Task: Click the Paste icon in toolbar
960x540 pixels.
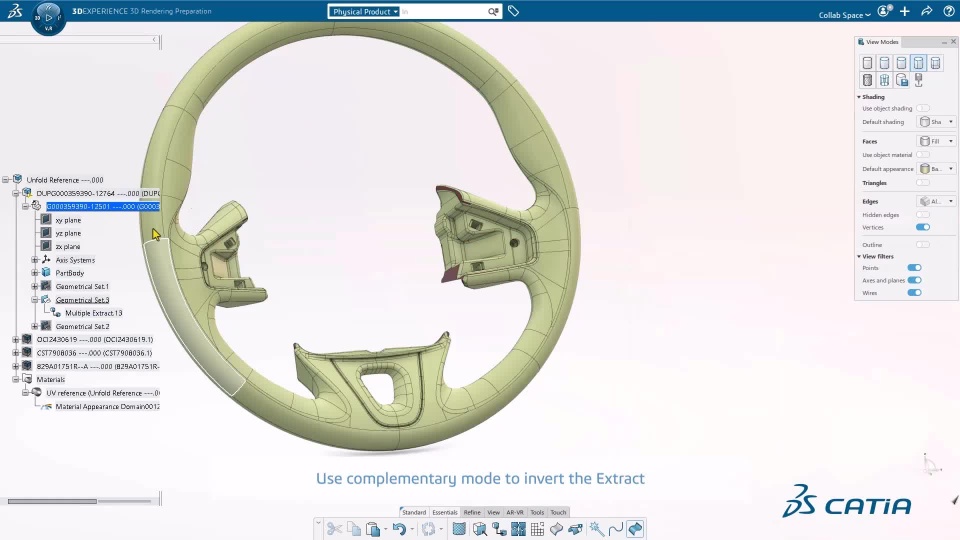Action: tap(372, 528)
